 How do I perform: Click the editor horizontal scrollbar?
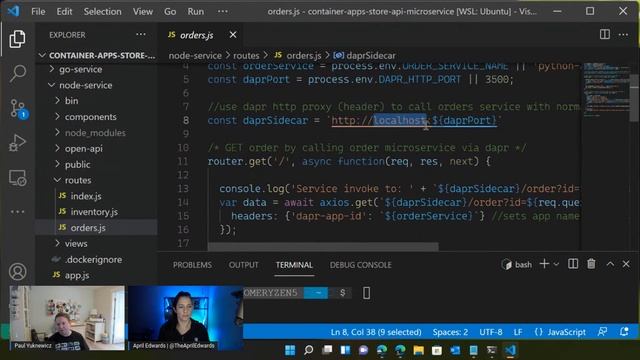pyautogui.click(x=323, y=247)
